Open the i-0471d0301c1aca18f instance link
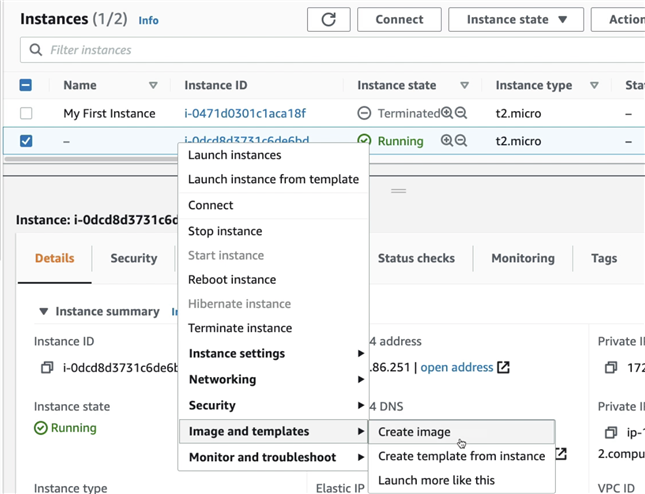This screenshot has width=645, height=494. [245, 113]
